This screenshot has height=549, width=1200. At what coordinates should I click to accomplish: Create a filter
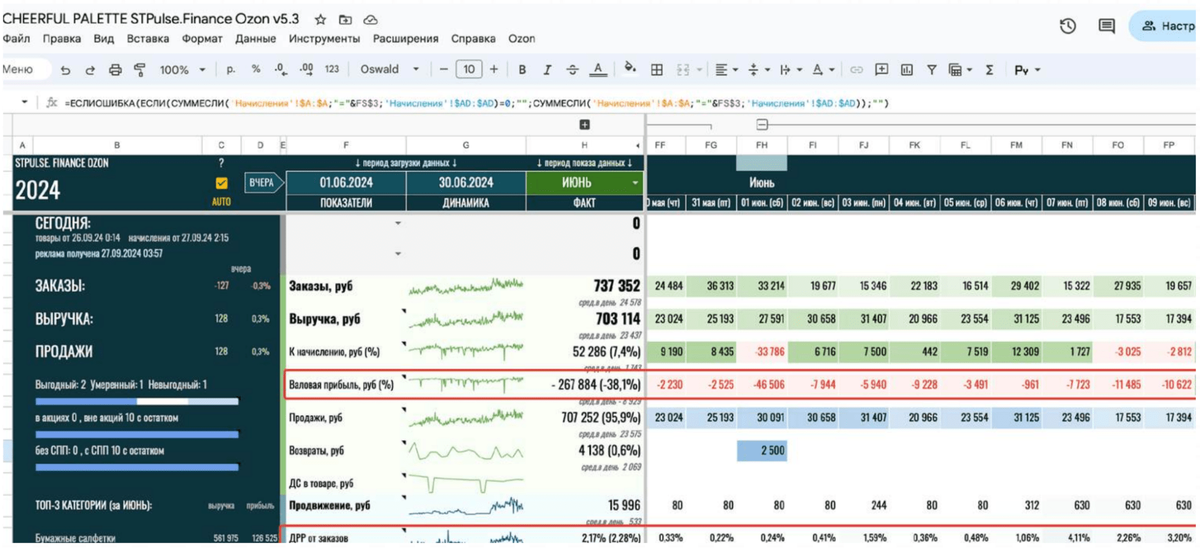pyautogui.click(x=932, y=70)
